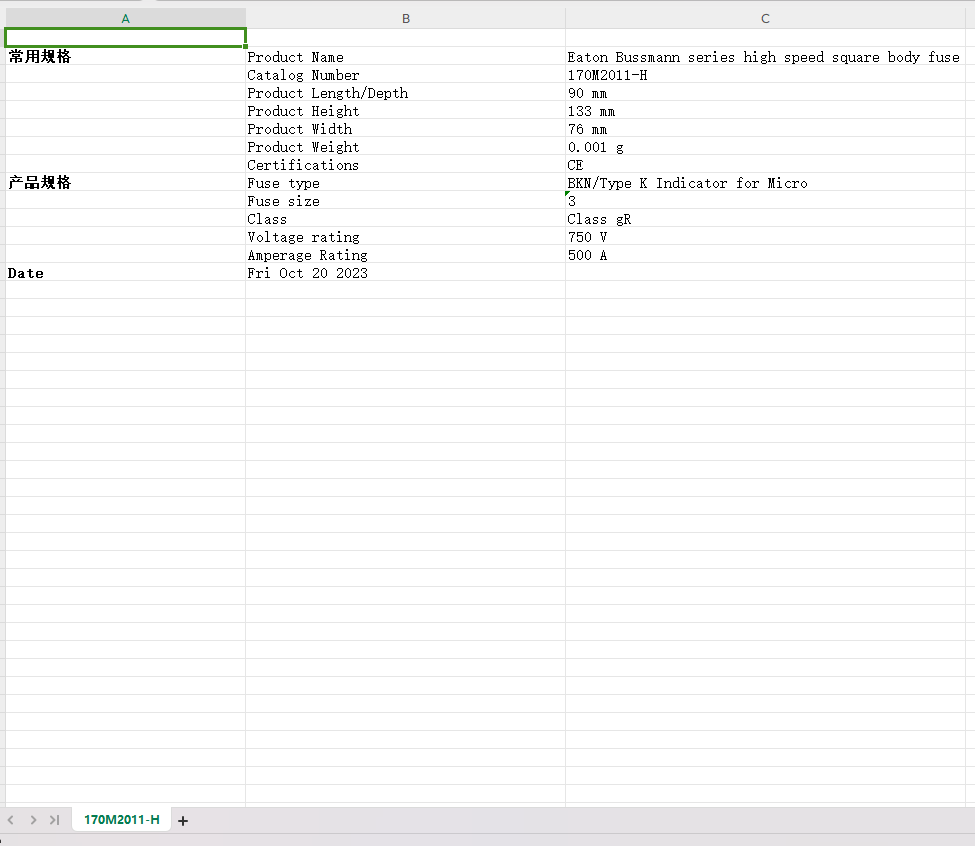Select the Class gR value cell
The height and width of the screenshot is (846, 975).
765,219
